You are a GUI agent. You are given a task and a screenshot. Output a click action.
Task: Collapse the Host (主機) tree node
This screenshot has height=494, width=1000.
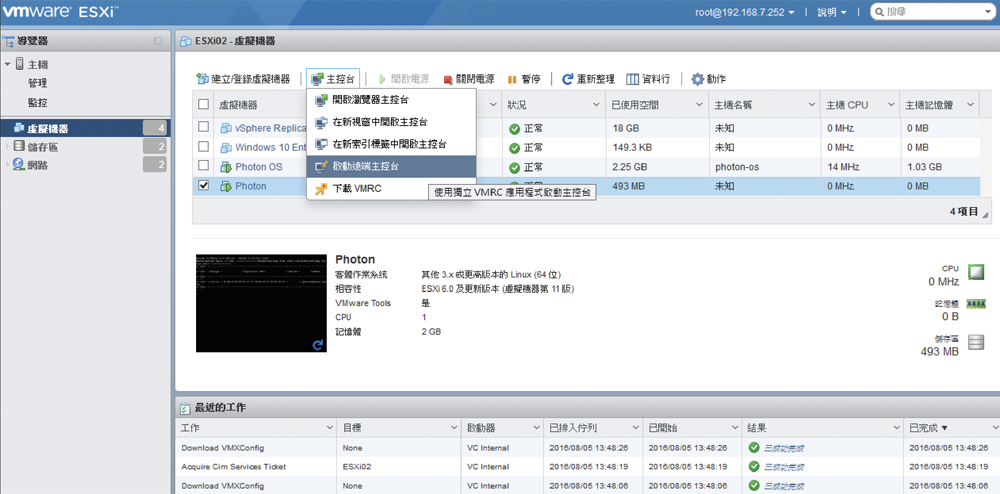click(7, 64)
